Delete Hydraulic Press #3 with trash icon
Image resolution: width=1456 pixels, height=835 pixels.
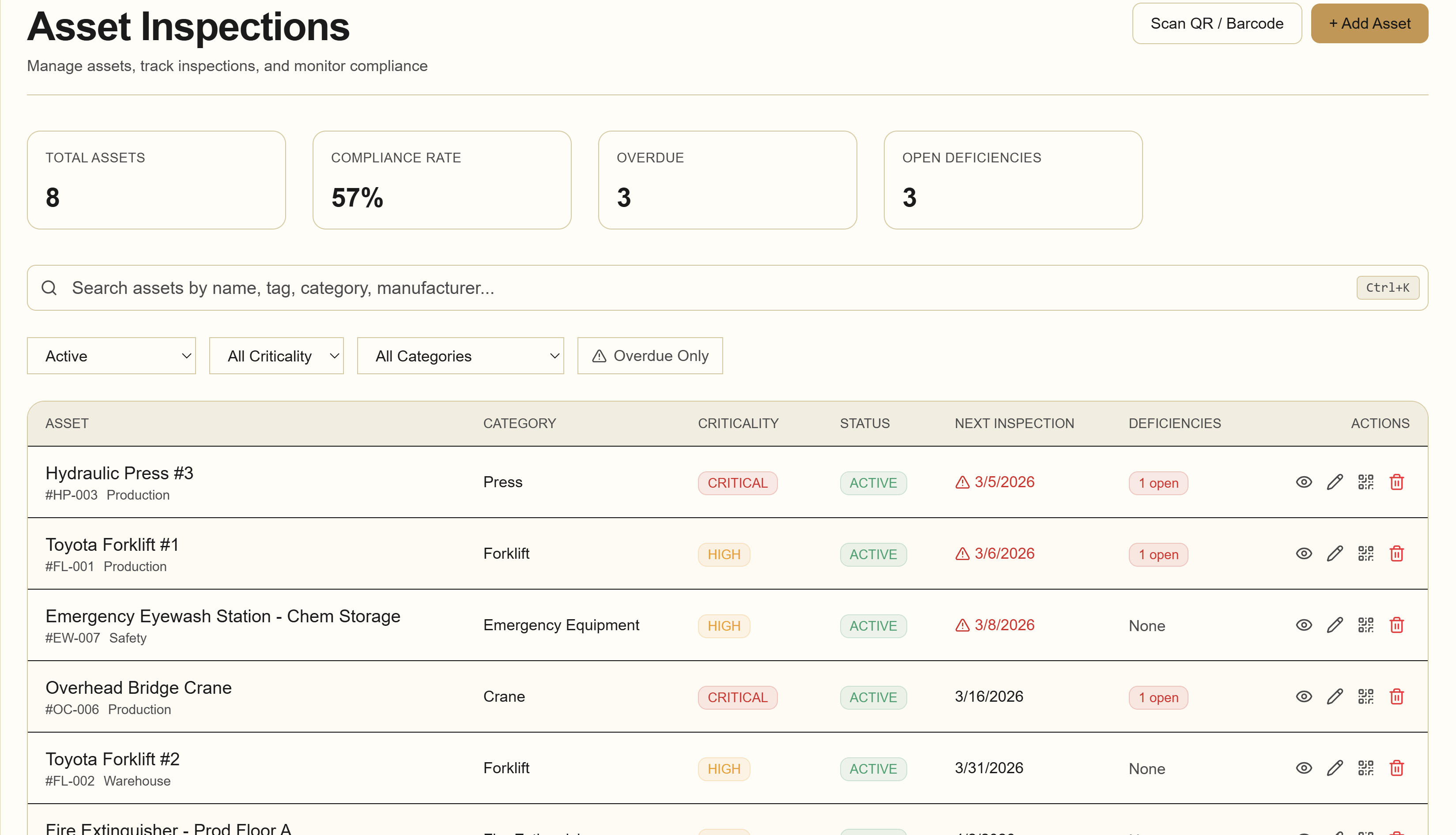[x=1396, y=482]
